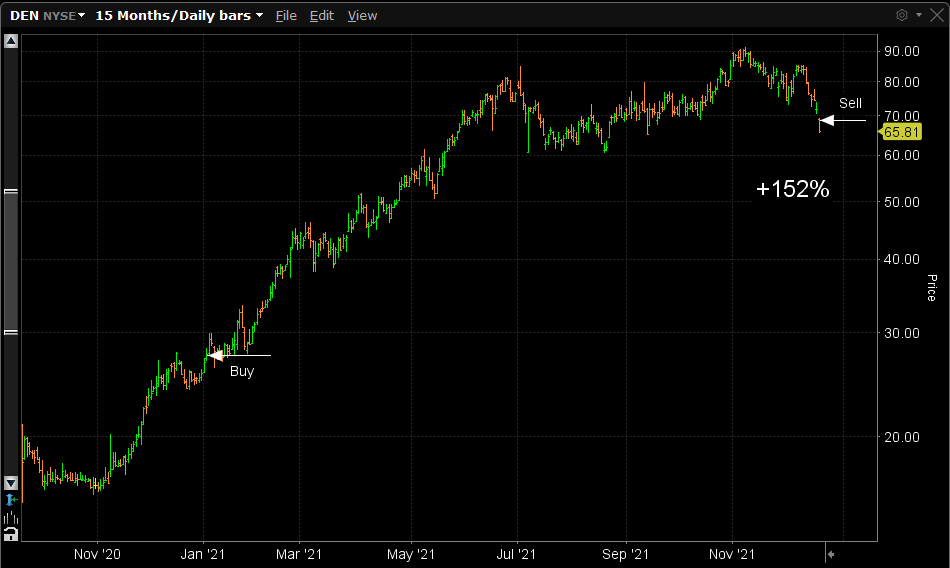Click the yellow 65.81 current price tag
This screenshot has width=950, height=568.
tap(901, 132)
